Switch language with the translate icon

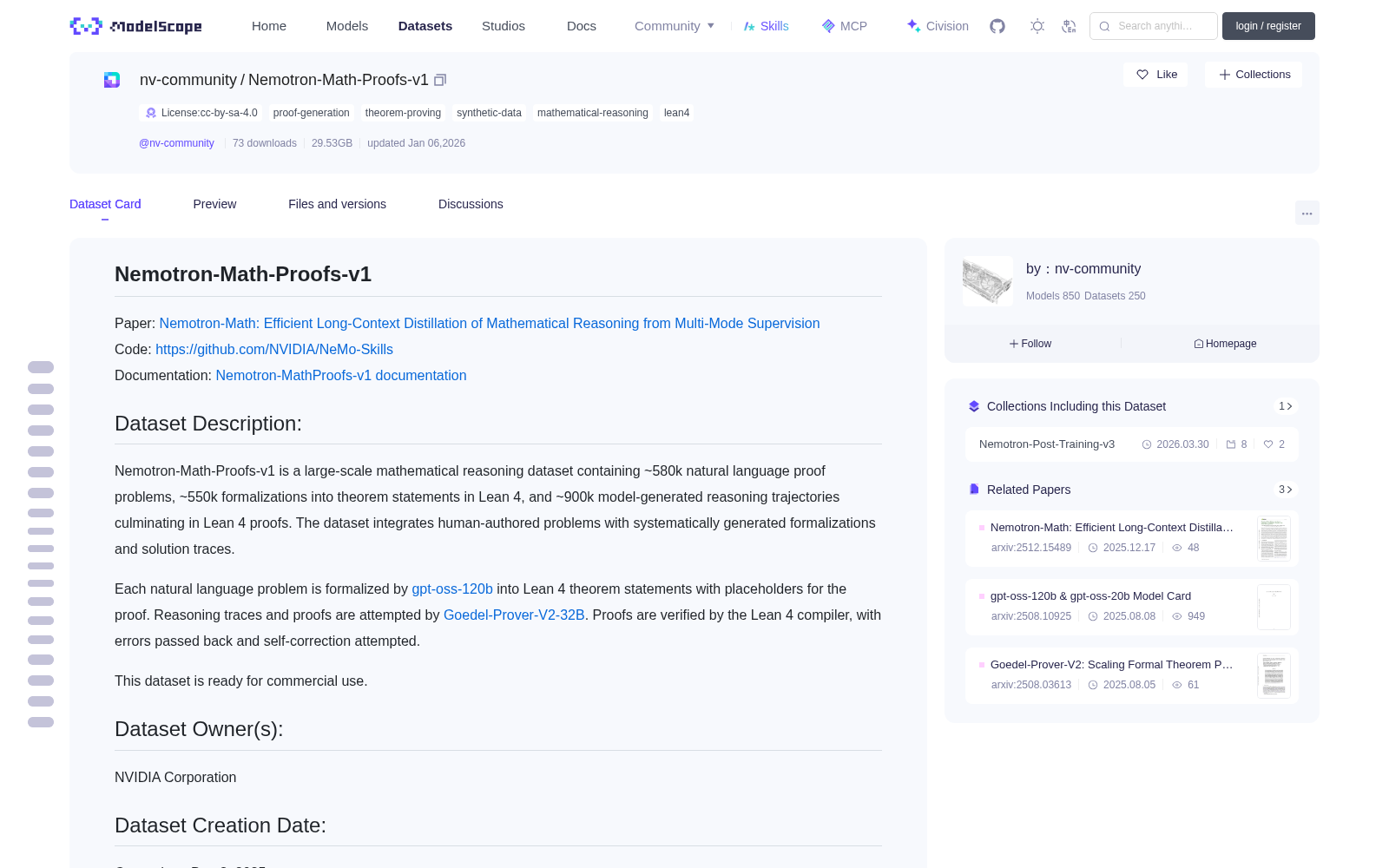click(1069, 26)
